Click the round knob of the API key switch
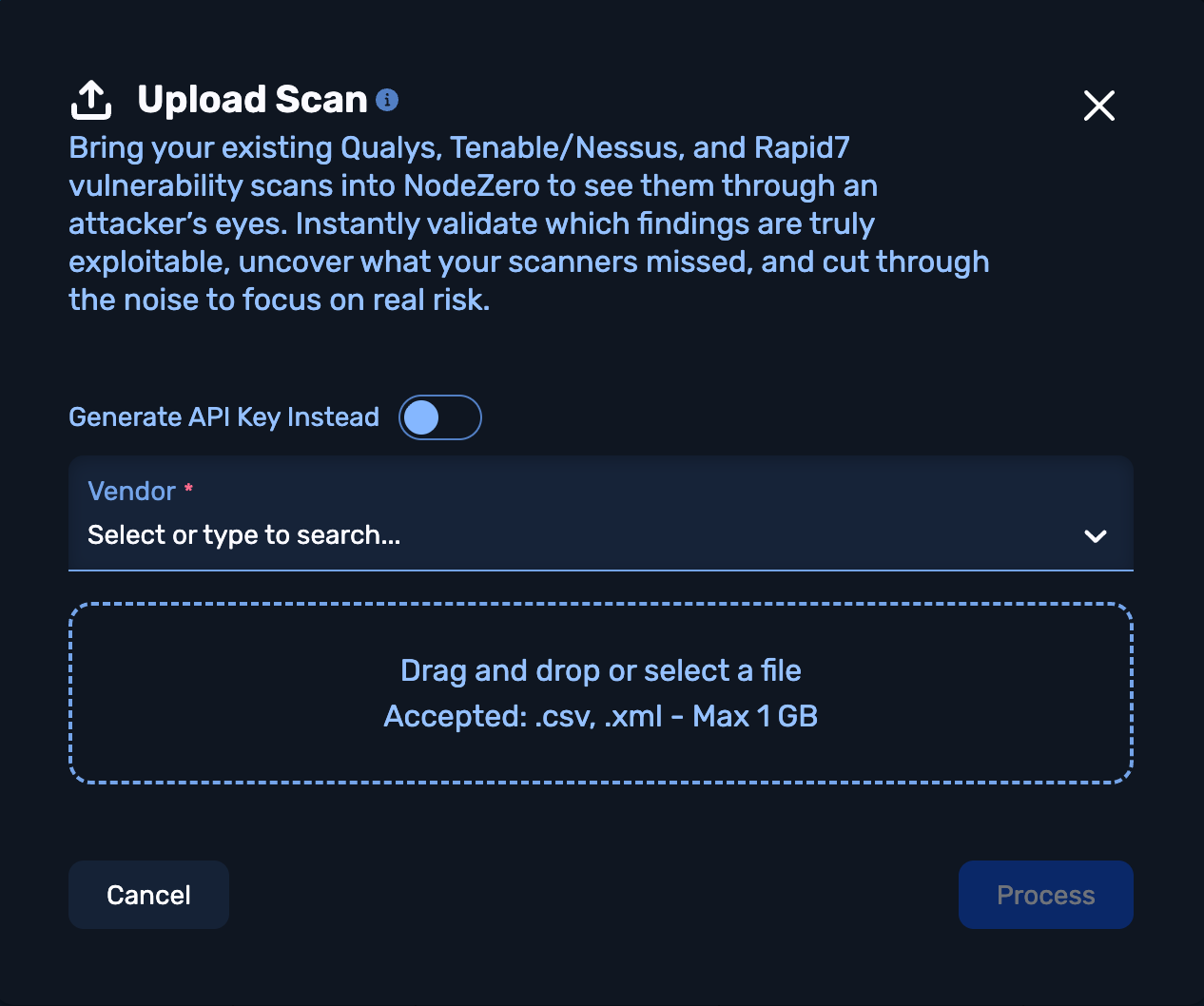 click(422, 417)
